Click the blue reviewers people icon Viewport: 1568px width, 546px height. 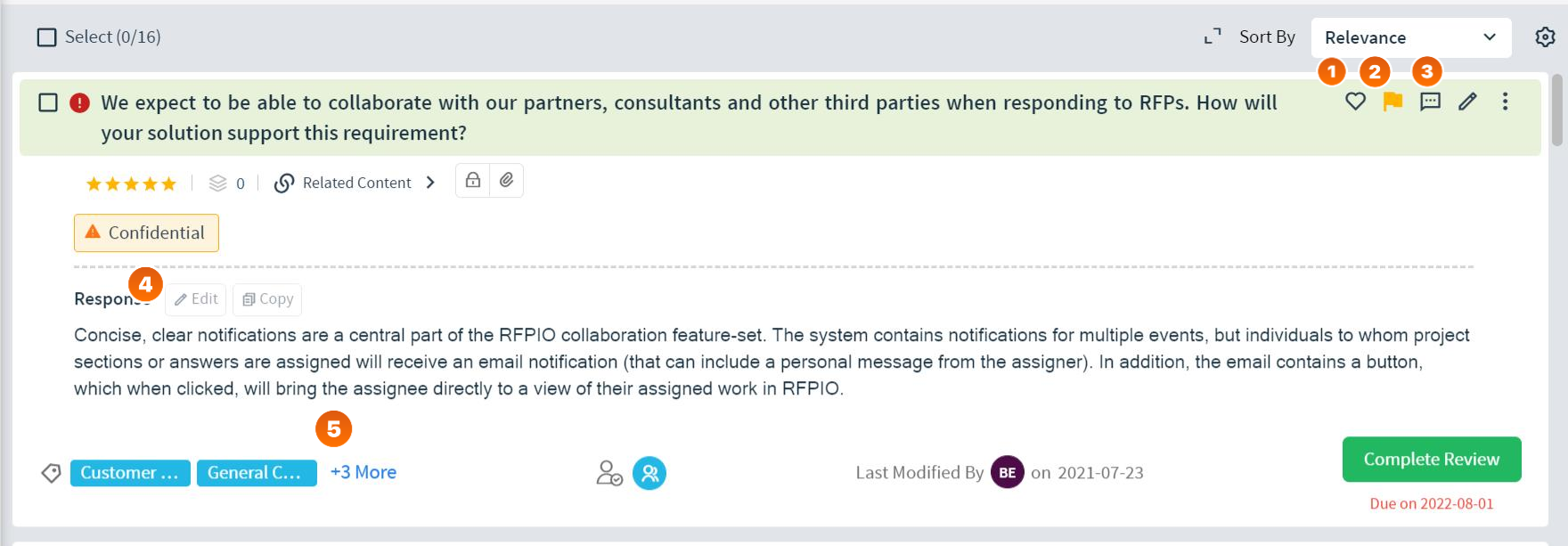point(649,473)
